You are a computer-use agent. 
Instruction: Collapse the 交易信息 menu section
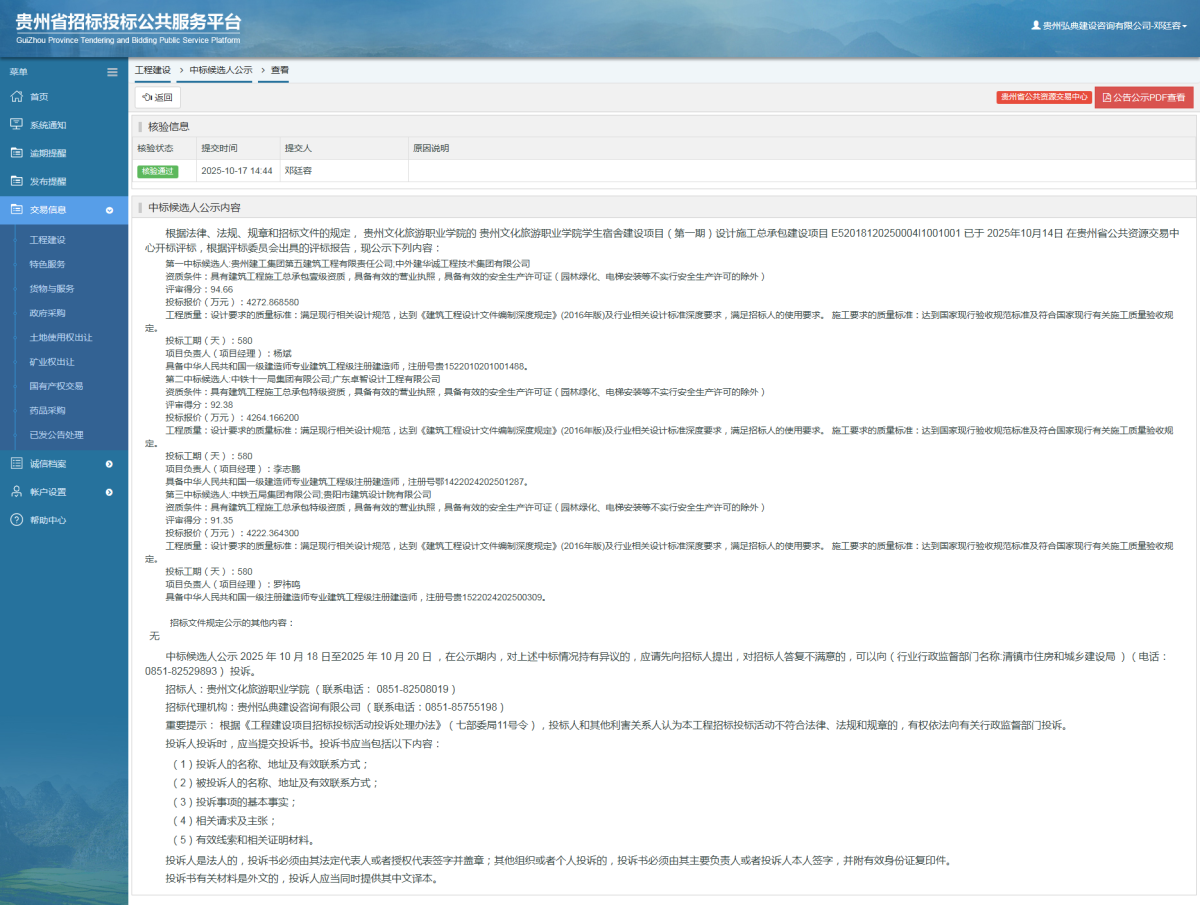tap(109, 210)
